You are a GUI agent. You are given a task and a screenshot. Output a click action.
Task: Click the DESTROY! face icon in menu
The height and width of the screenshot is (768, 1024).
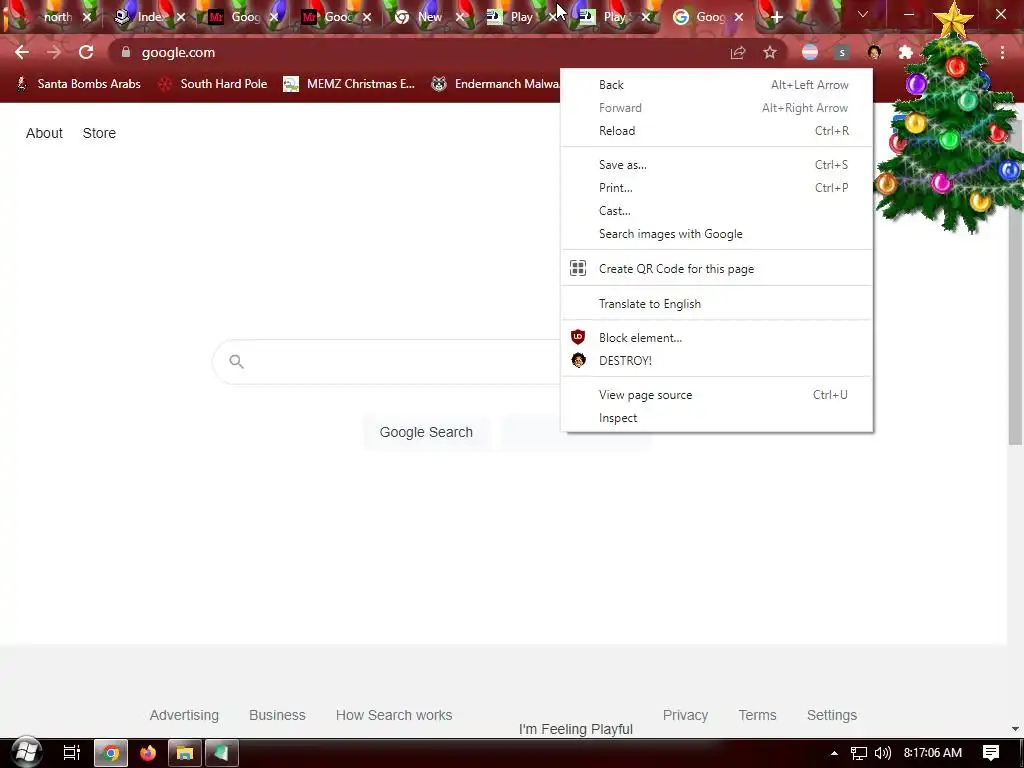tap(579, 360)
